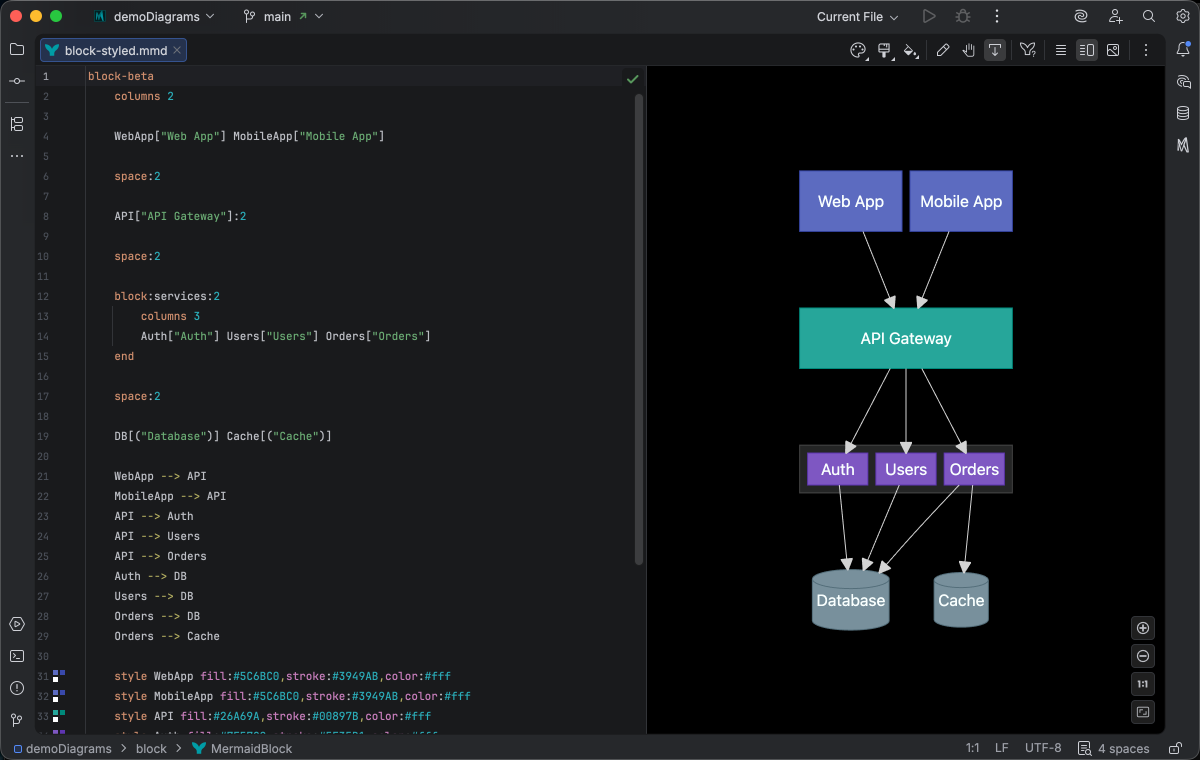Switch to editor and preview split view
This screenshot has width=1200, height=760.
(x=1087, y=50)
